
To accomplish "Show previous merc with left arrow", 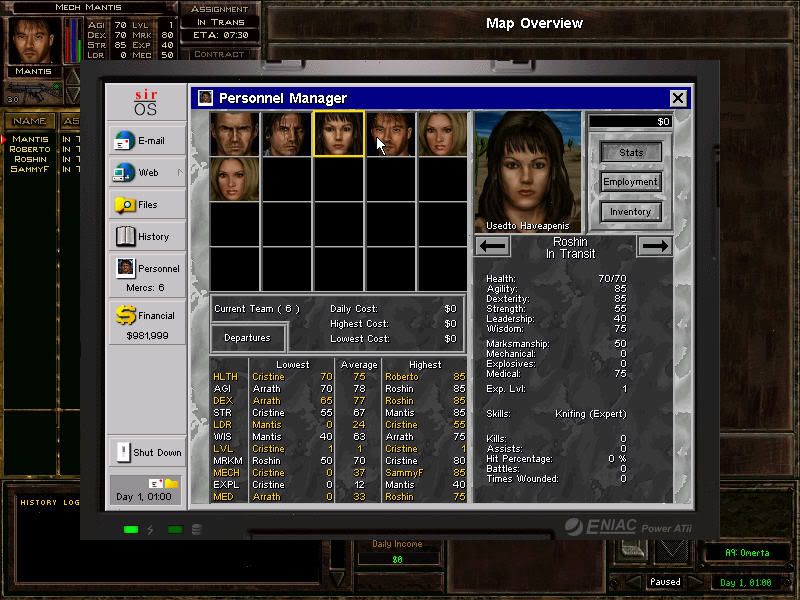I will pyautogui.click(x=493, y=246).
